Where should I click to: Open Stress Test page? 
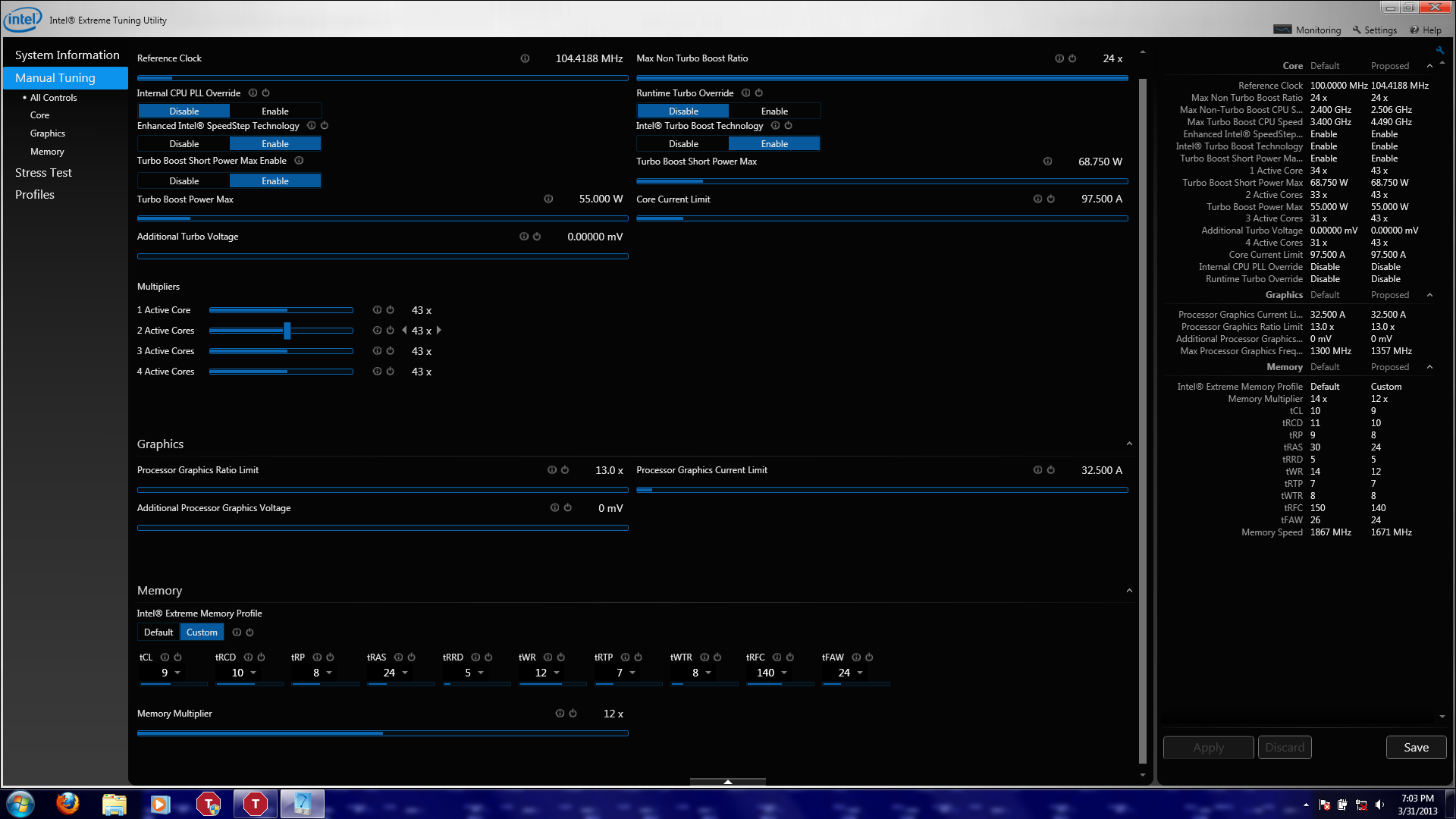point(43,173)
